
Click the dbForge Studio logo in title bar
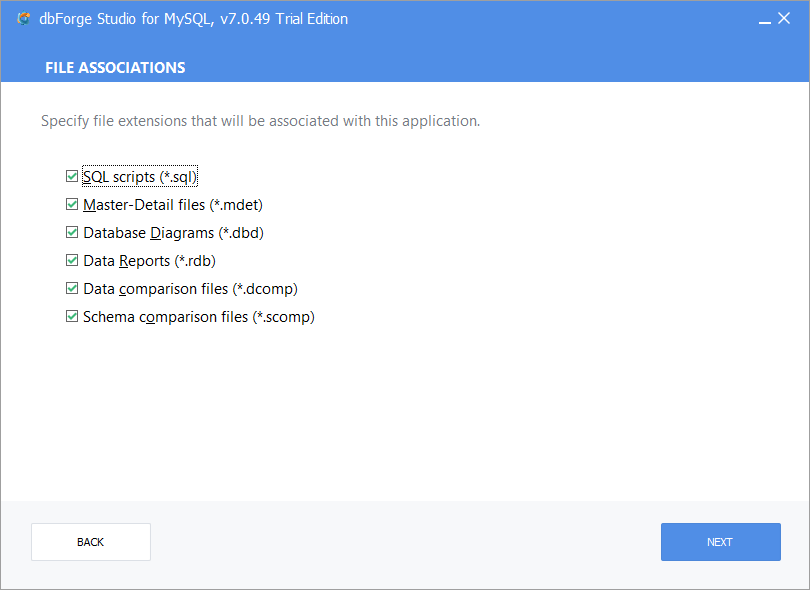(24, 19)
